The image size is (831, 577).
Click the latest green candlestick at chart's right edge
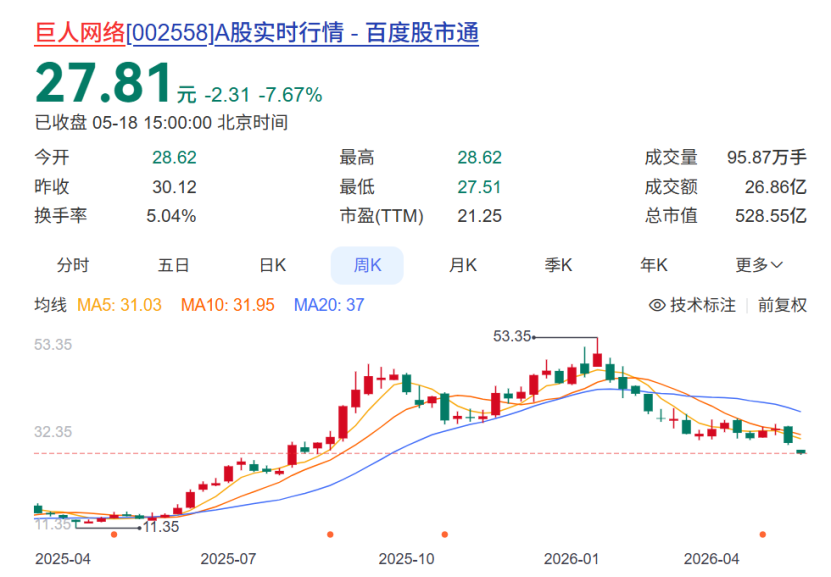[801, 452]
